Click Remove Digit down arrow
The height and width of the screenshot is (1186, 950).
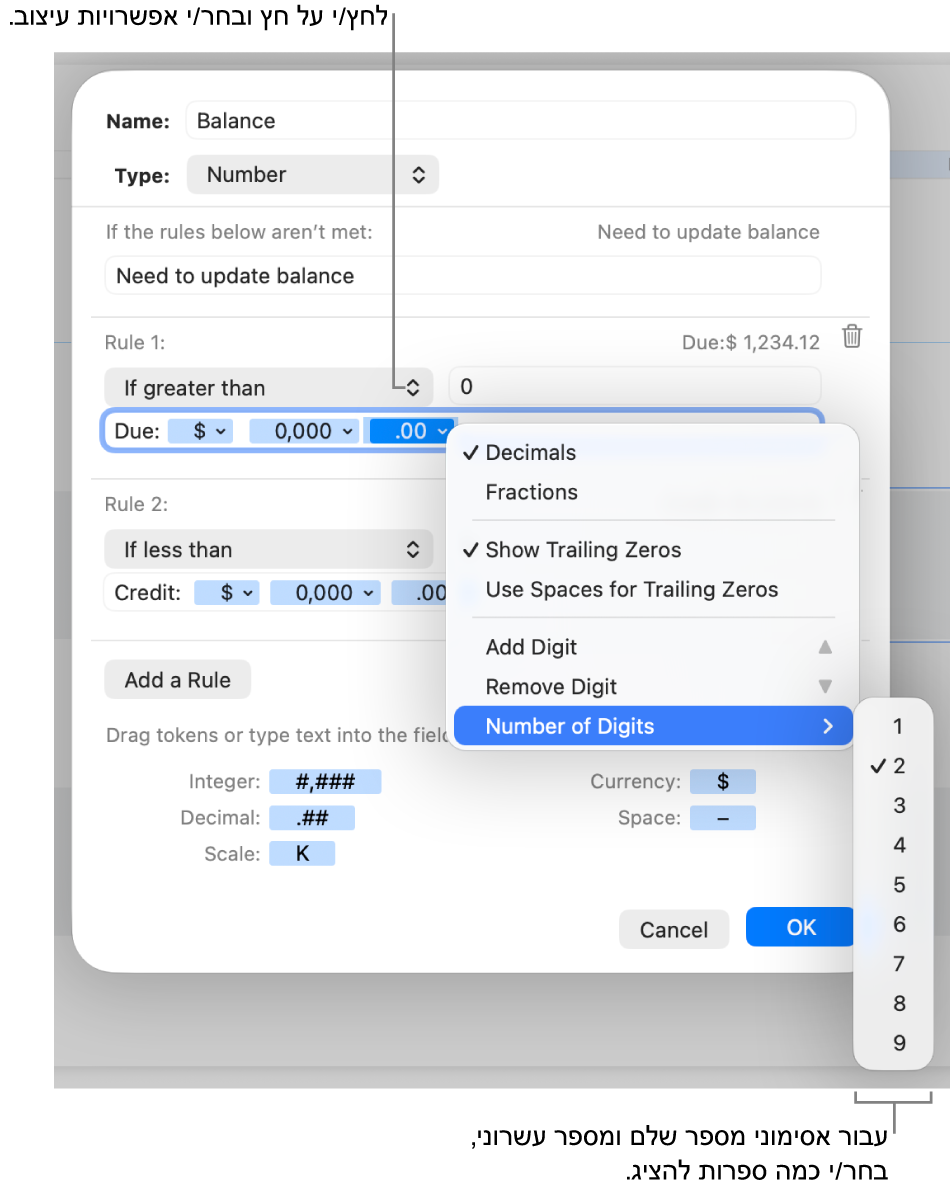pos(825,687)
